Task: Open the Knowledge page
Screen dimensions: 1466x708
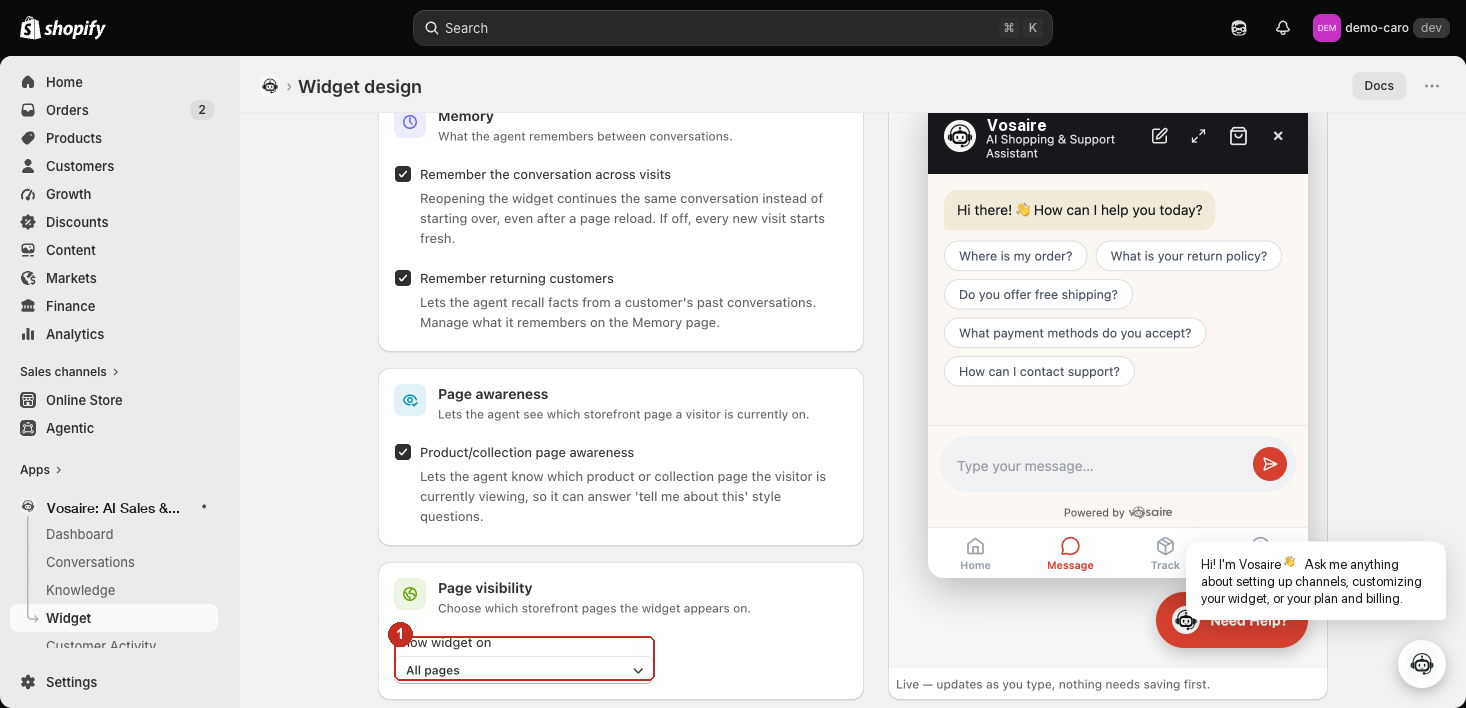Action: coord(81,590)
